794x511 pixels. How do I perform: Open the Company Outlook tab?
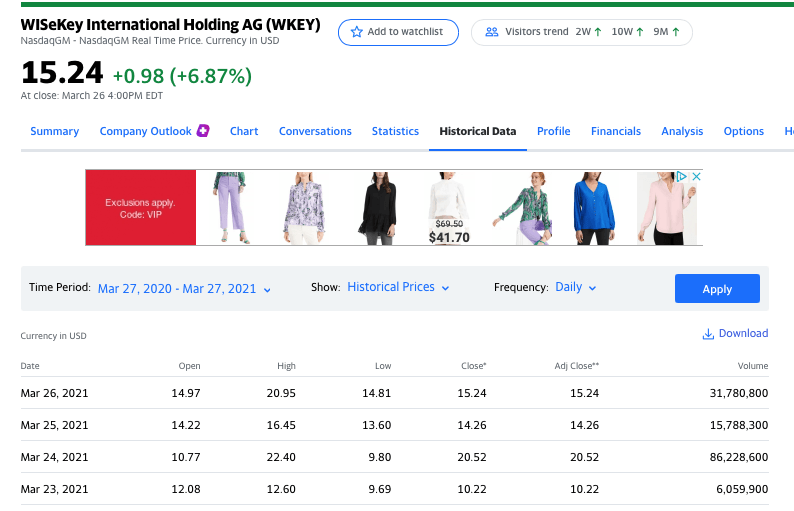[x=145, y=131]
